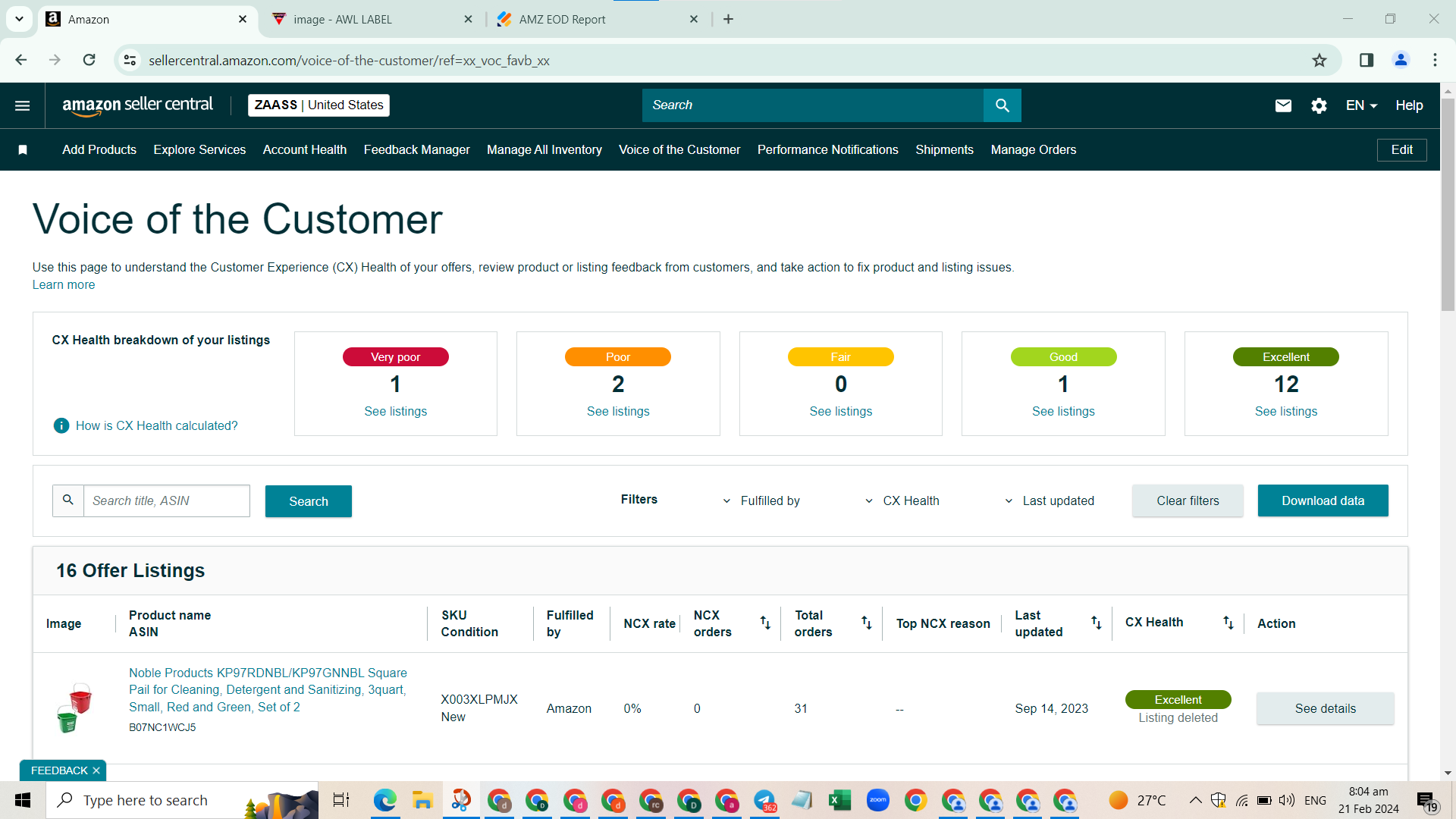Sort by NCX orders column arrows
Image resolution: width=1456 pixels, height=819 pixels.
765,623
